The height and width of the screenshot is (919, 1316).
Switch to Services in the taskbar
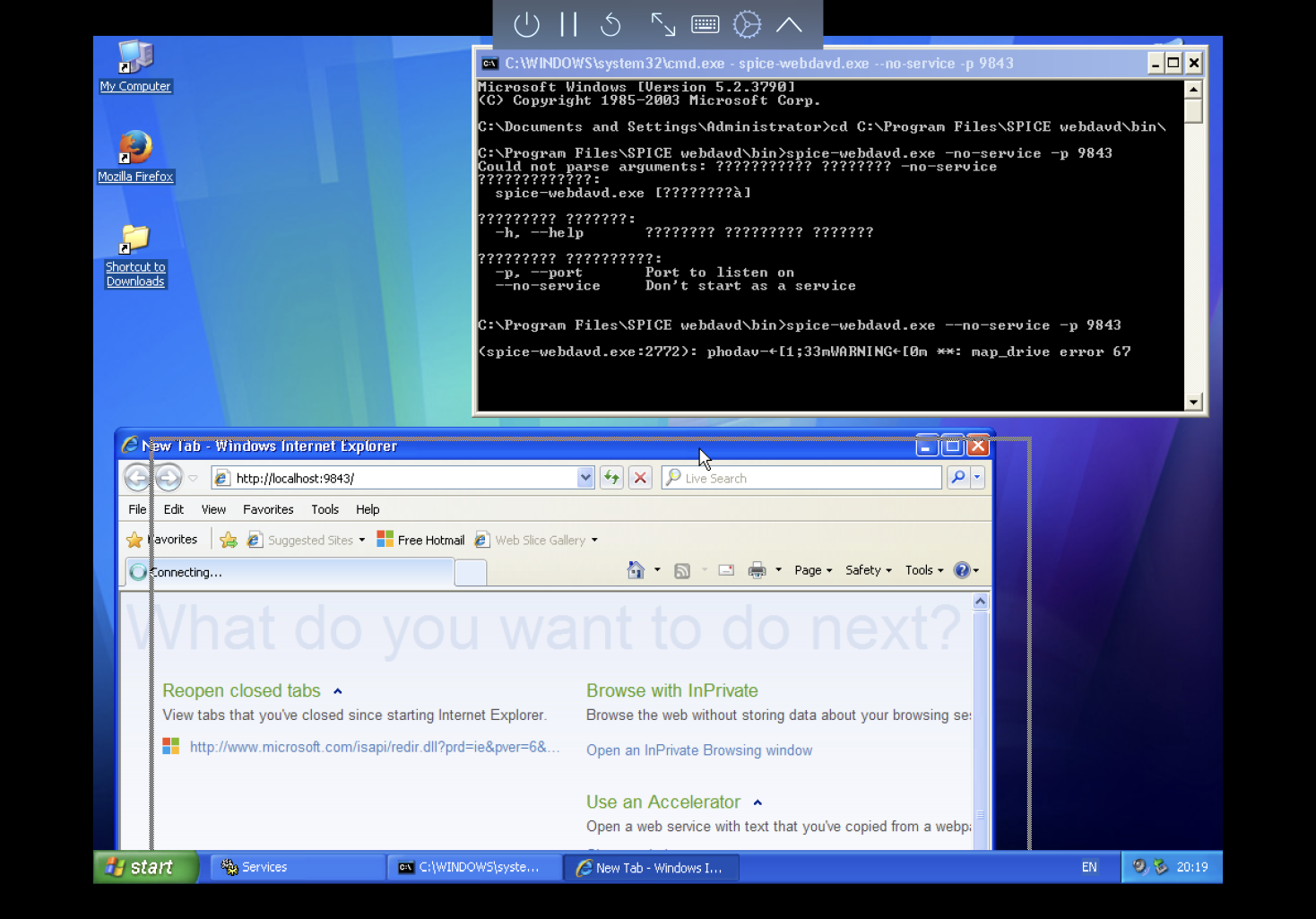pyautogui.click(x=298, y=867)
